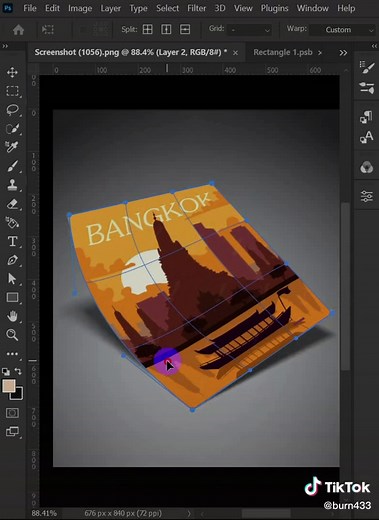The image size is (379, 520).
Task: Click the Home button in options bar
Action: click(x=18, y=30)
